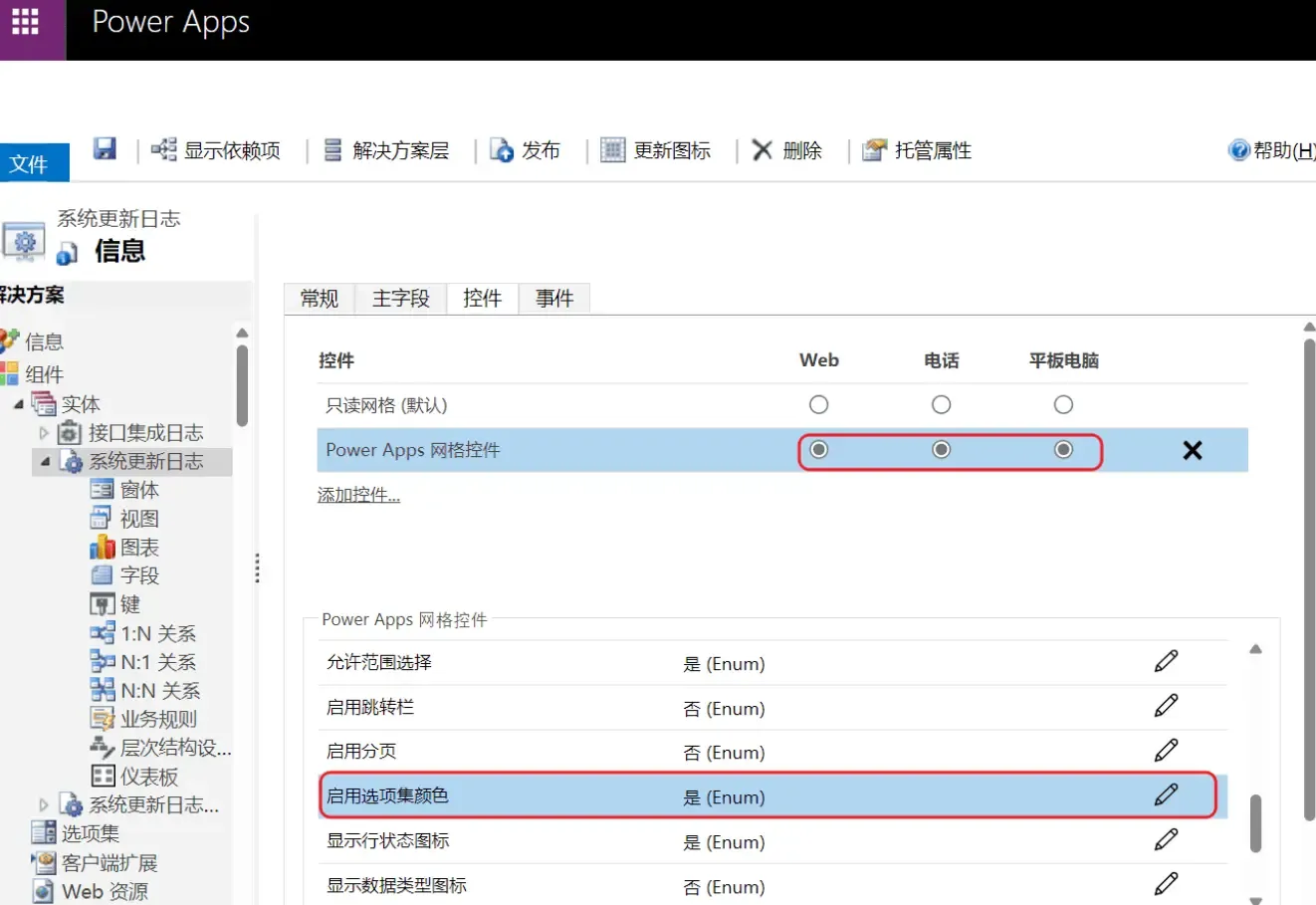This screenshot has width=1316, height=905.
Task: Select 层次结构设... in the tree
Action: (x=176, y=748)
